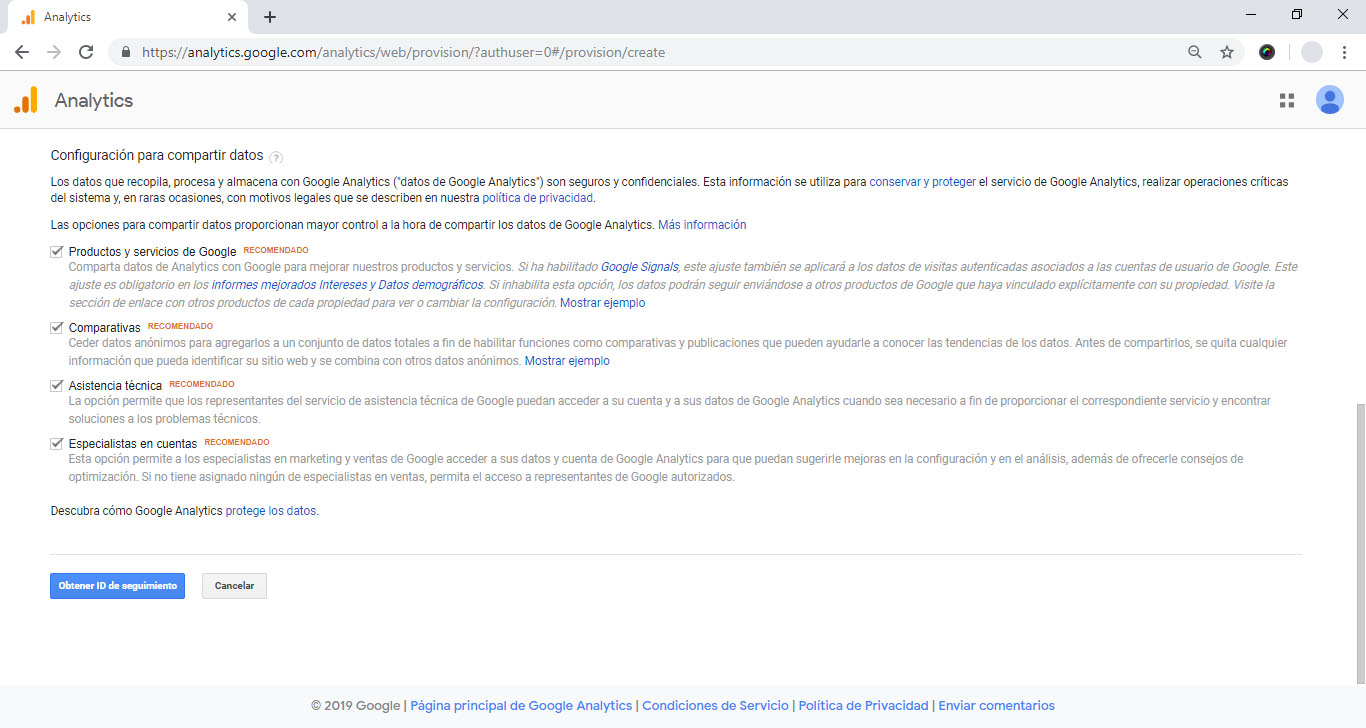Reload the page with the refresh icon

(x=86, y=52)
